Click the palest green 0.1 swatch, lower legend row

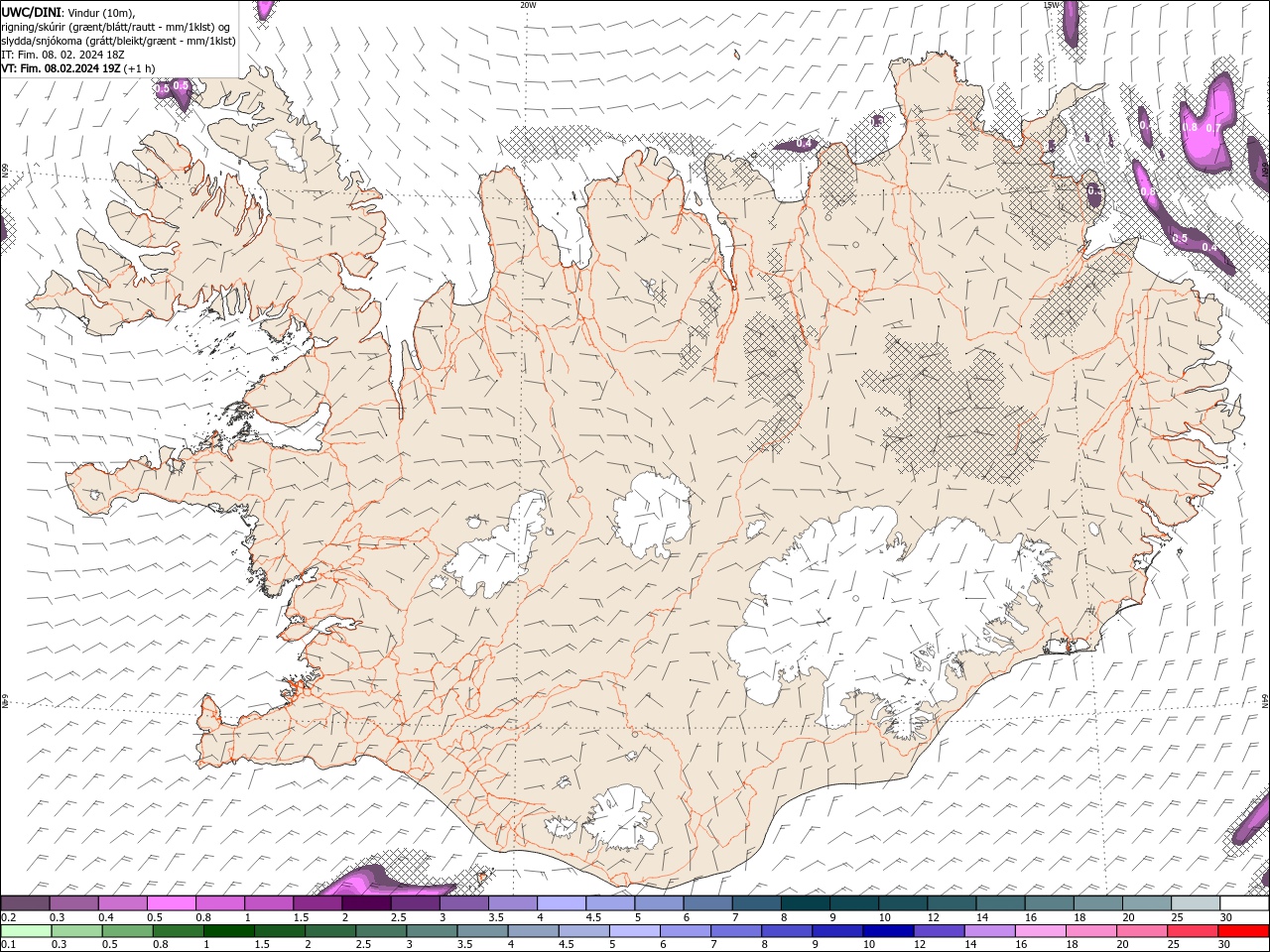point(26,931)
